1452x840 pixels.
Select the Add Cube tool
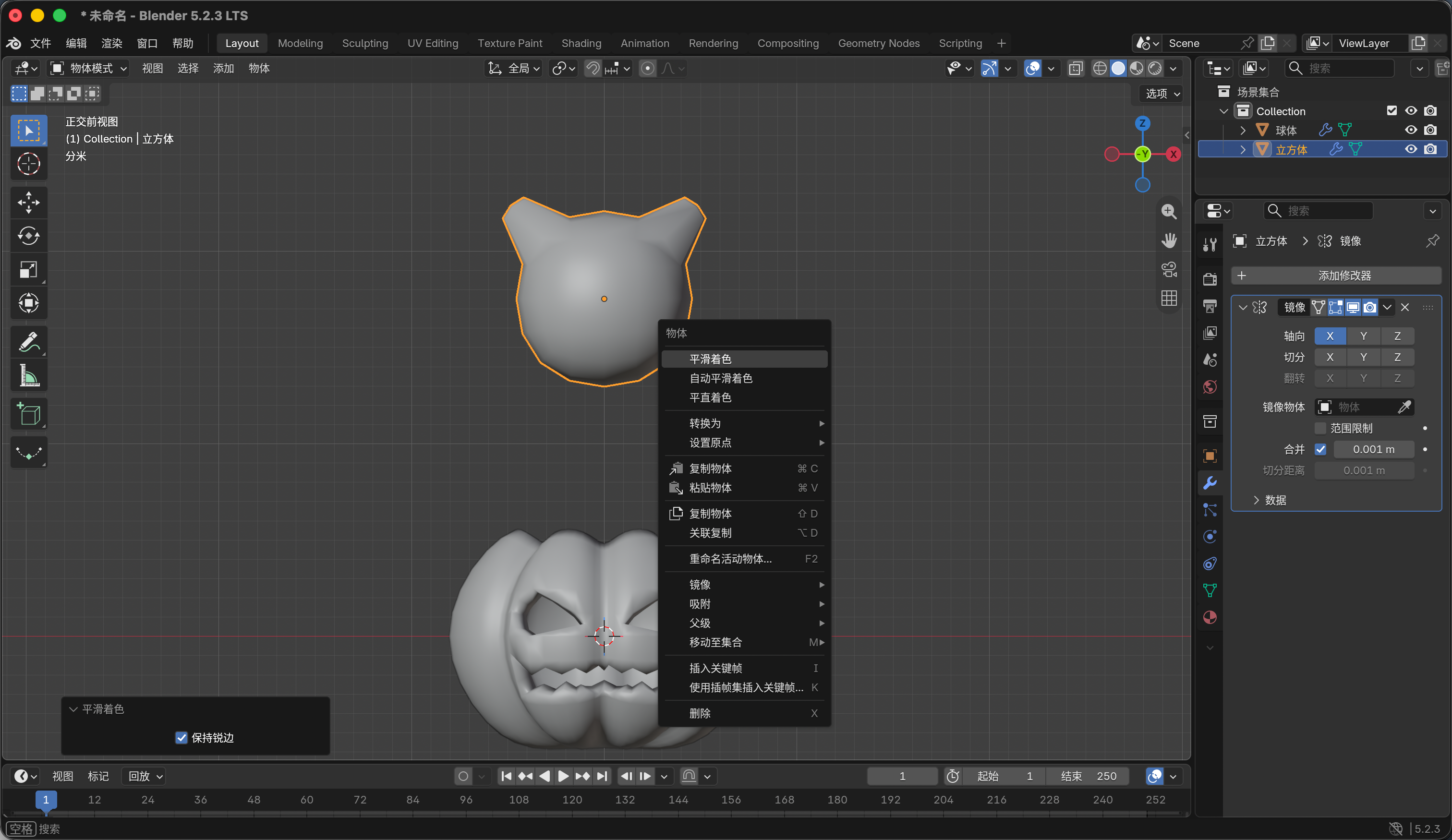[x=28, y=414]
